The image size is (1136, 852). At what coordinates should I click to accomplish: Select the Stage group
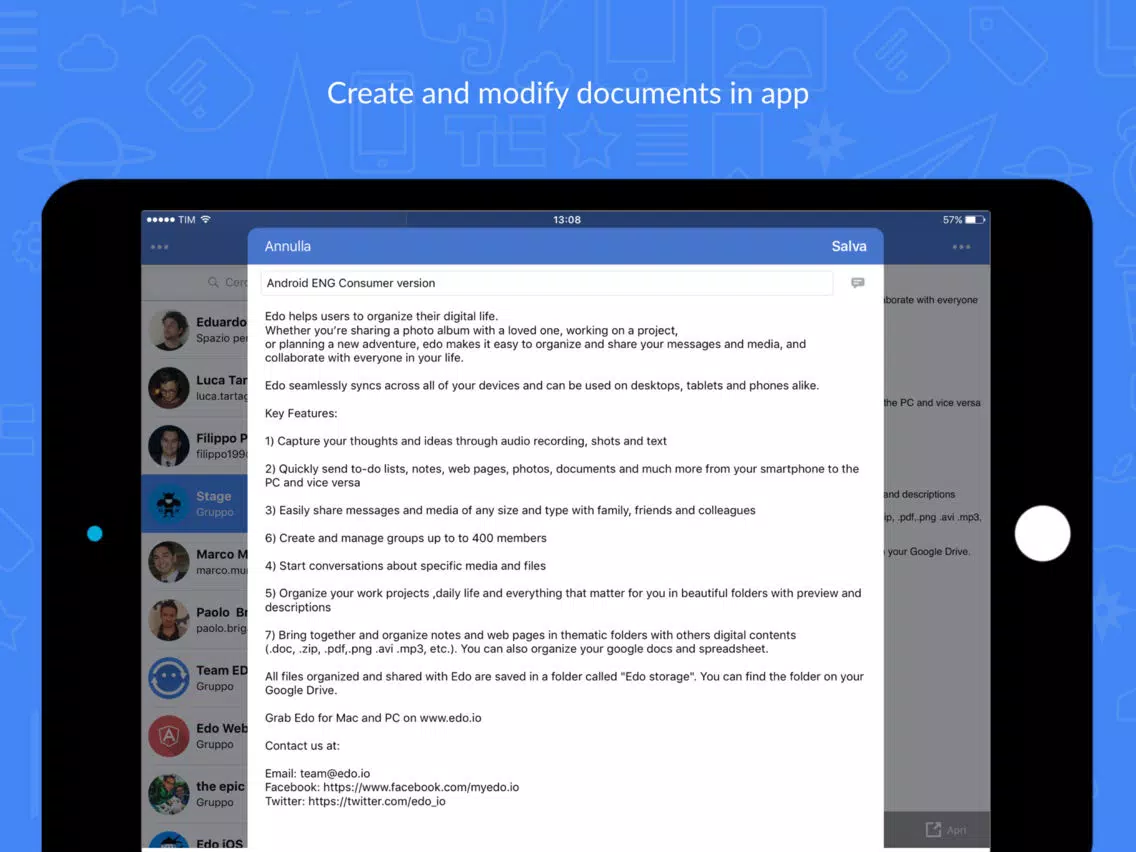(195, 504)
